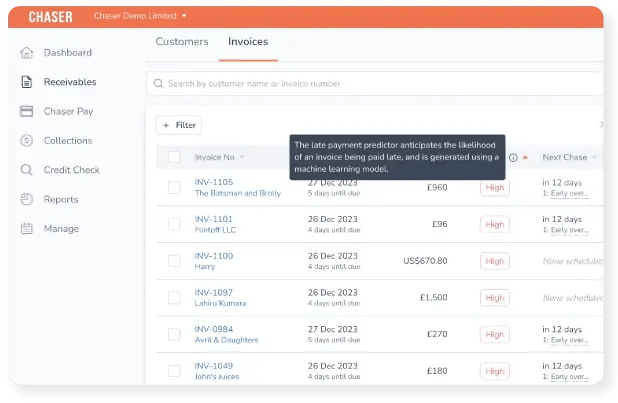Click the late payment predictor info icon
The image size is (618, 403).
513,158
